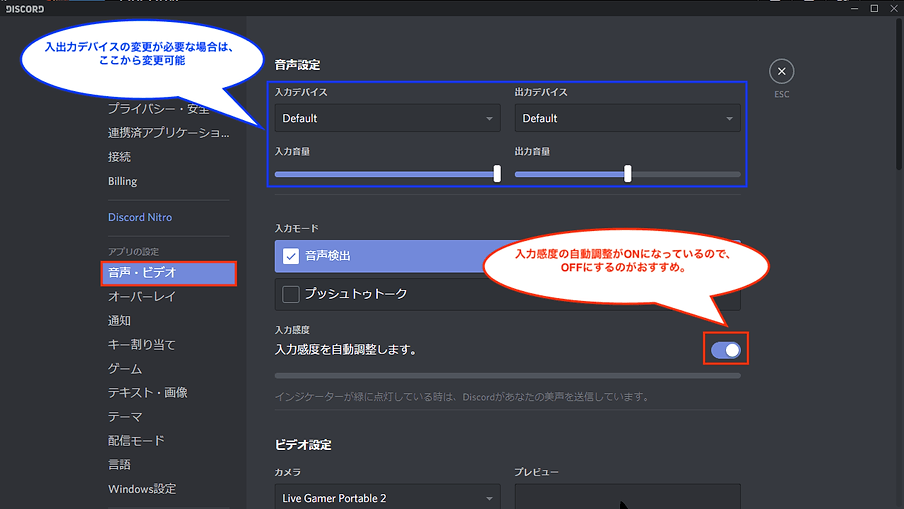904x509 pixels.
Task: Open the ゲーム games settings
Action: pos(125,368)
